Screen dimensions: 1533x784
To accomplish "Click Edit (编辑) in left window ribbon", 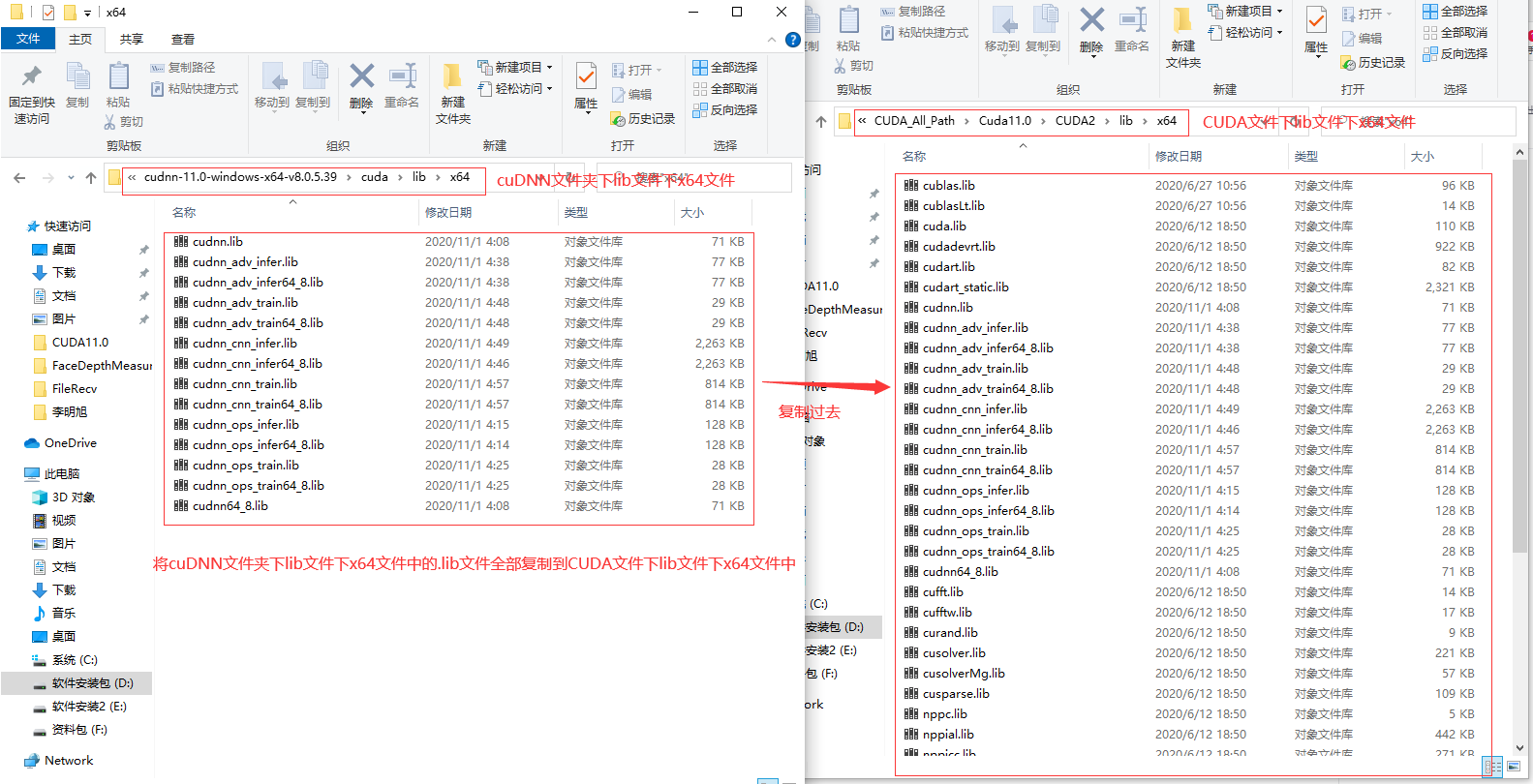I will pos(631,95).
